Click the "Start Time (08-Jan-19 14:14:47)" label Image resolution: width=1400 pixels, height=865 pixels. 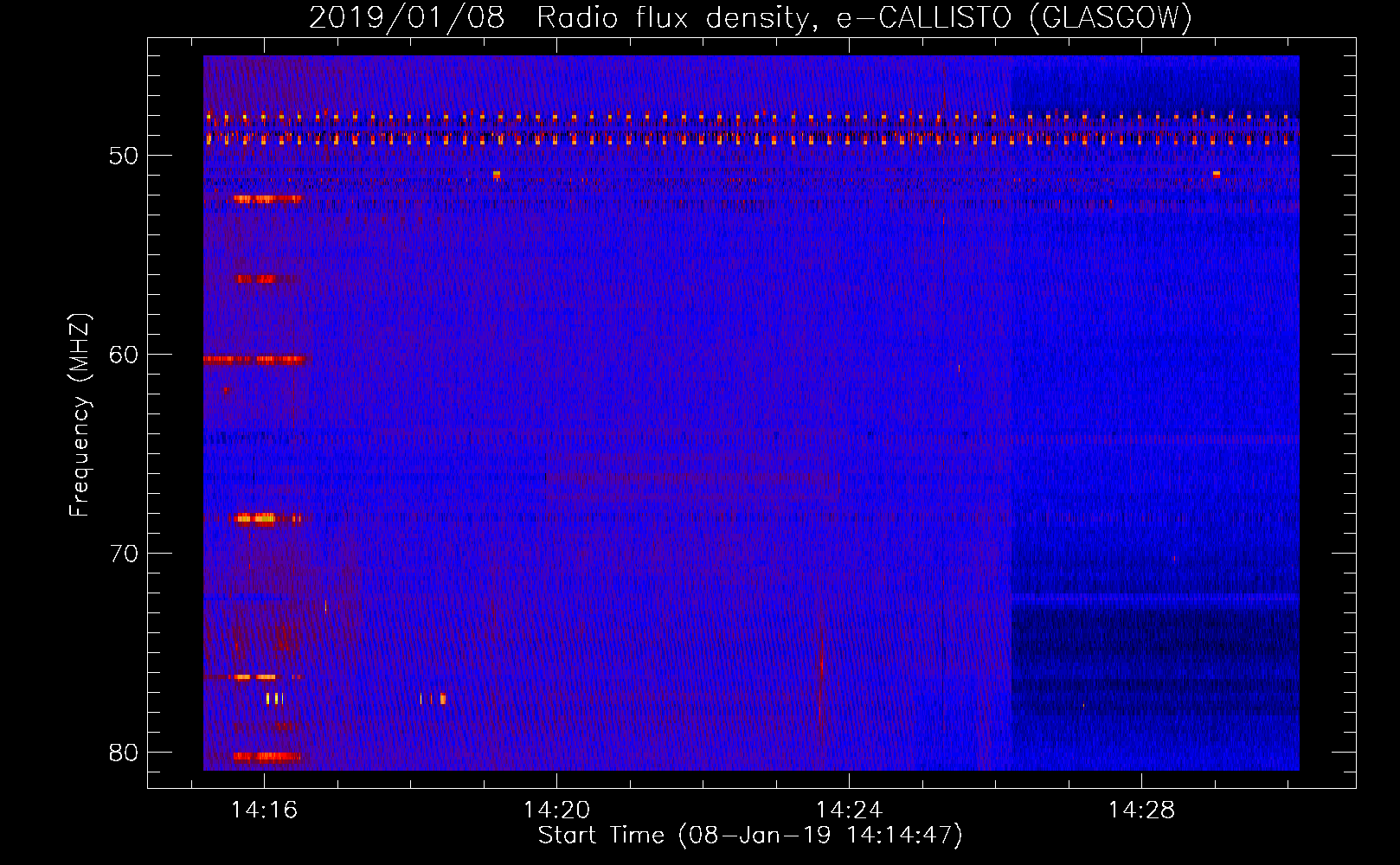(750, 836)
